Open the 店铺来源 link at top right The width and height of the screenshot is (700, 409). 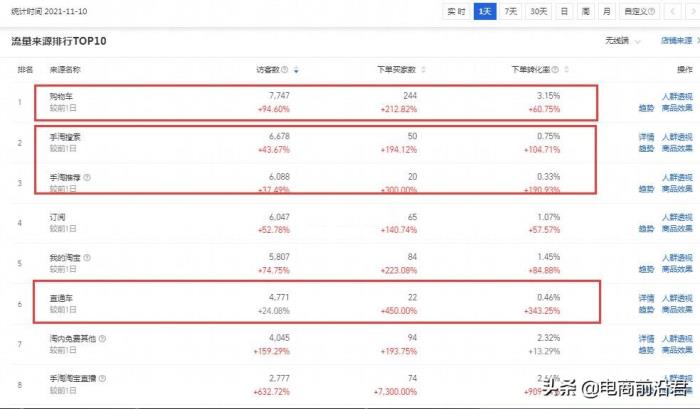tap(677, 41)
